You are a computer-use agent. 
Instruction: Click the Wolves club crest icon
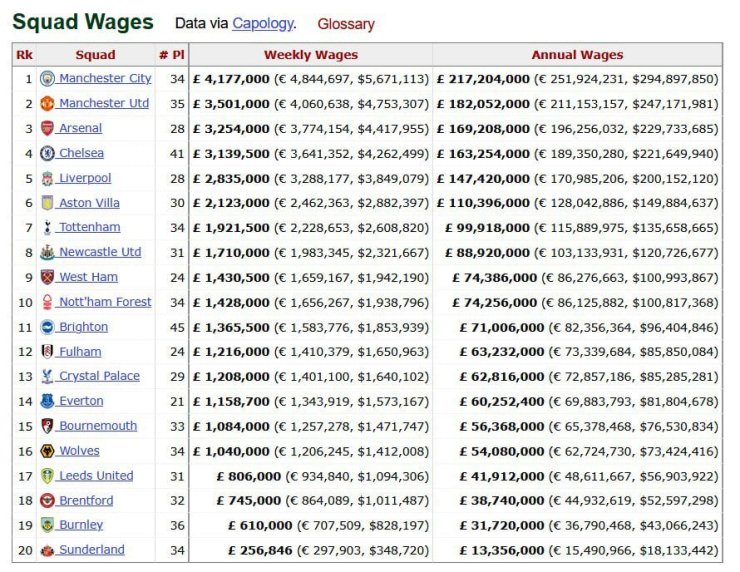pos(47,451)
